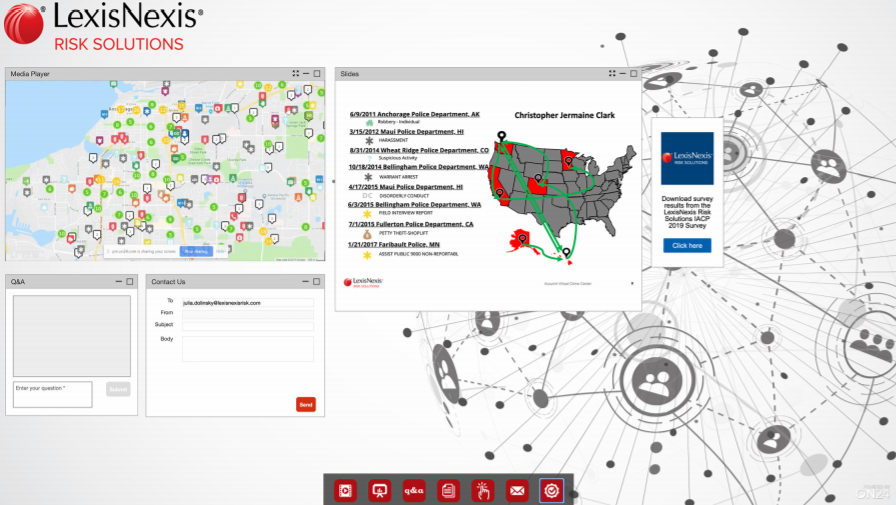Click 'Christopher Jermaine Clark' slide title
The height and width of the screenshot is (505, 896).
565,115
